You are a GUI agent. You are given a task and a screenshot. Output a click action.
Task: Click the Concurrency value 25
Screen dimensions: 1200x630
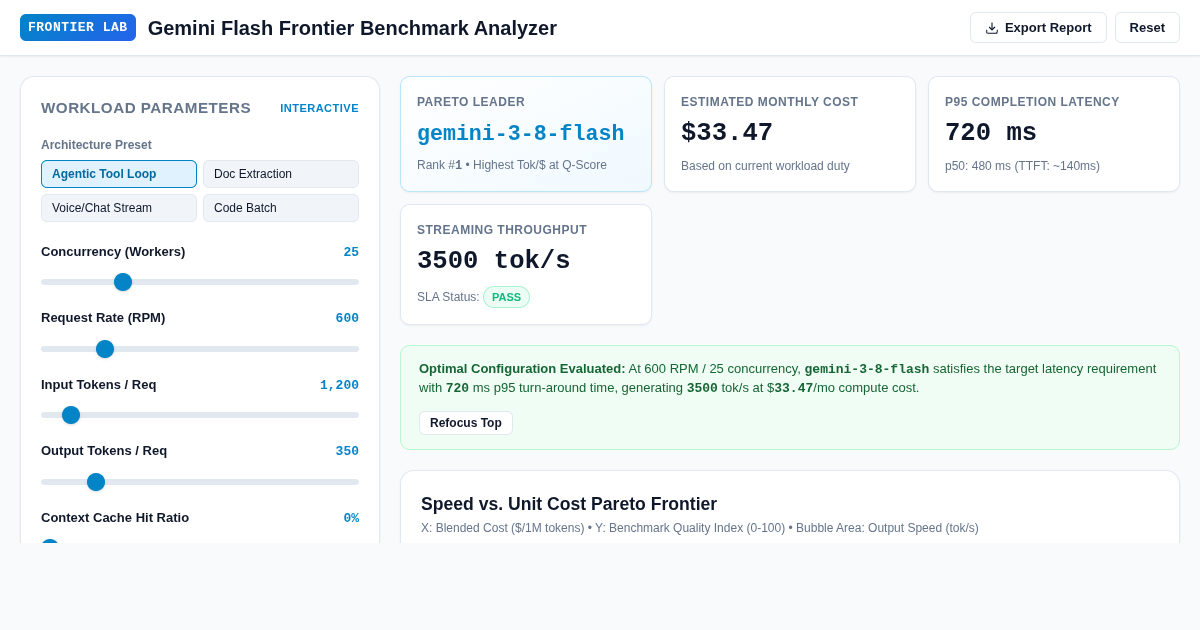coord(351,252)
